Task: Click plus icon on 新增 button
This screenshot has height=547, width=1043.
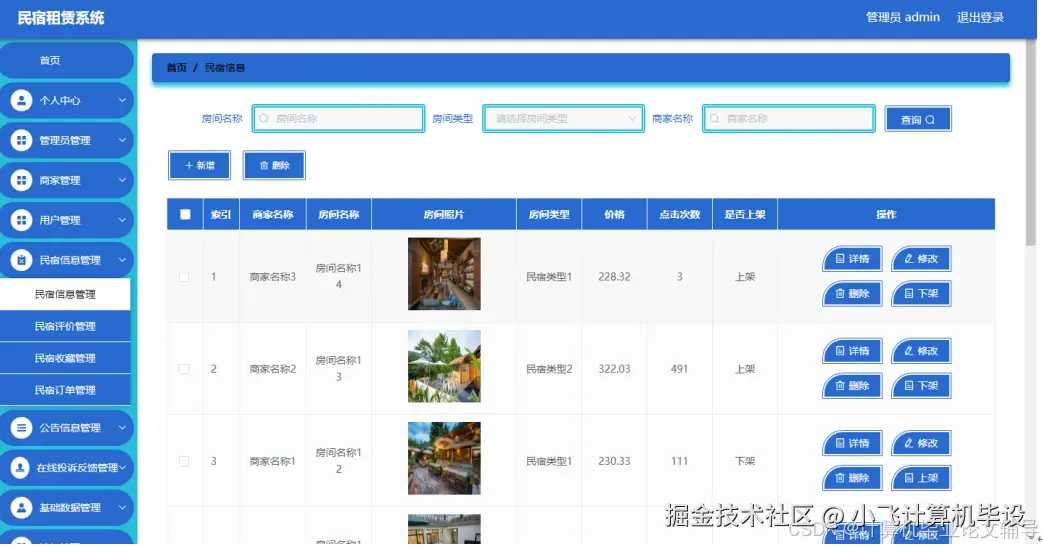Action: click(189, 165)
